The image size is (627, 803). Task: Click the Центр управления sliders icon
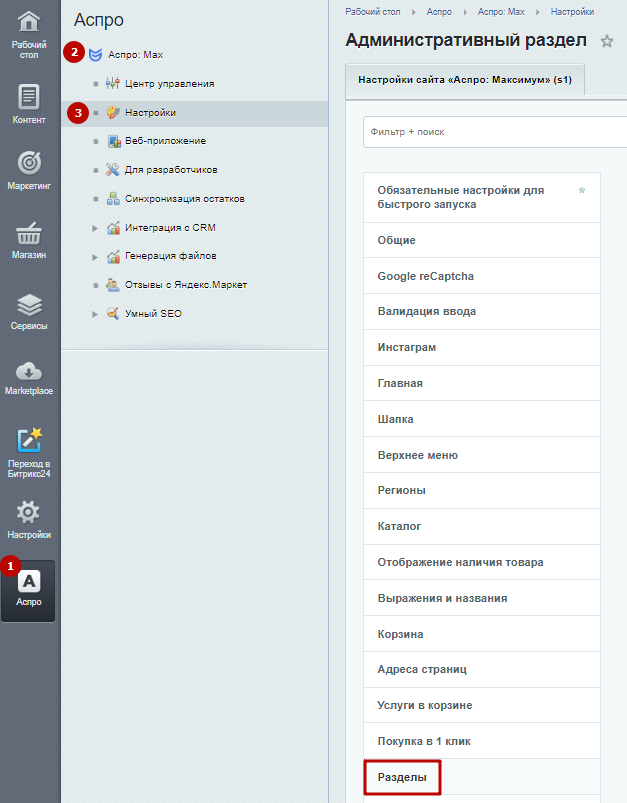(113, 83)
